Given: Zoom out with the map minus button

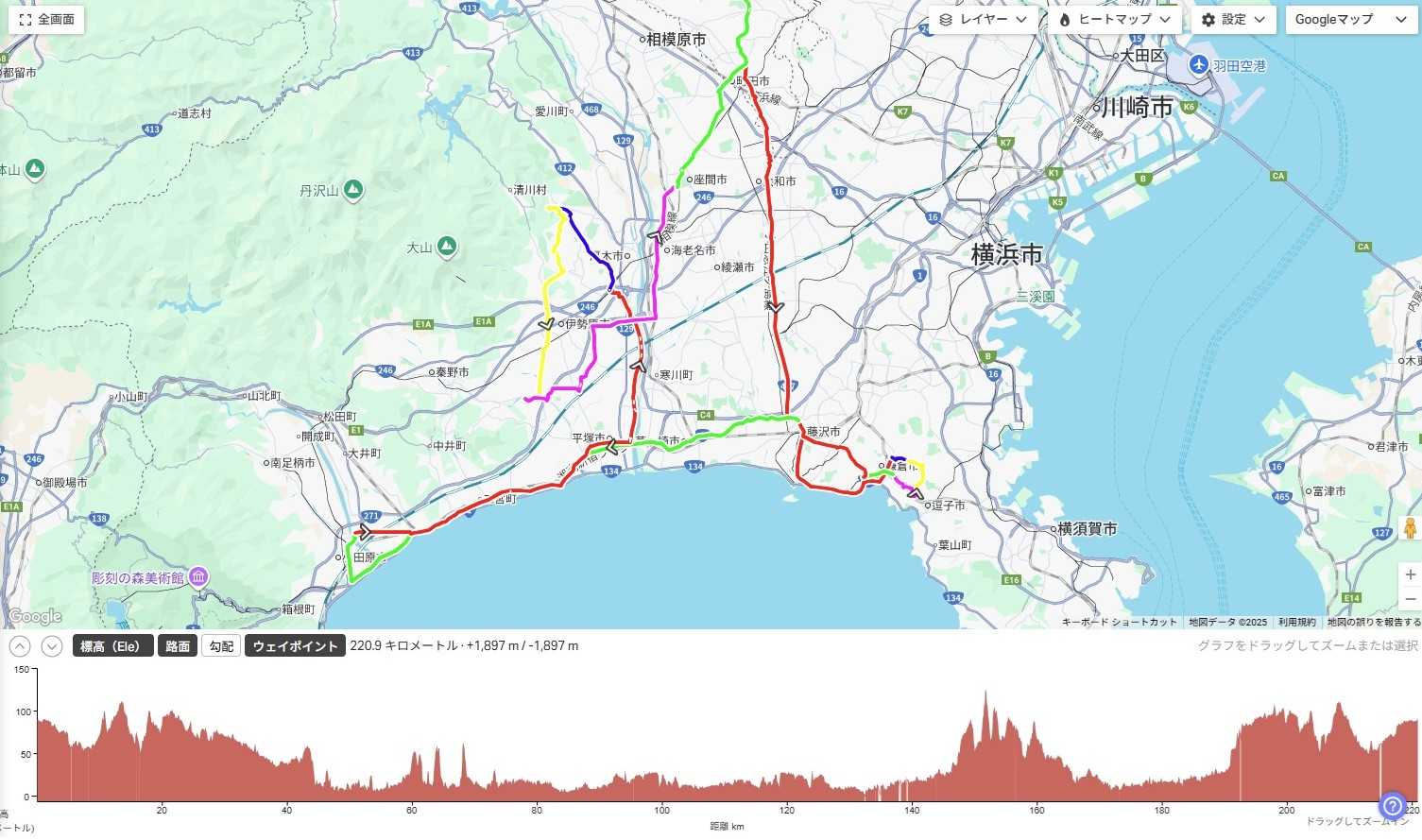Looking at the screenshot, I should (1410, 599).
